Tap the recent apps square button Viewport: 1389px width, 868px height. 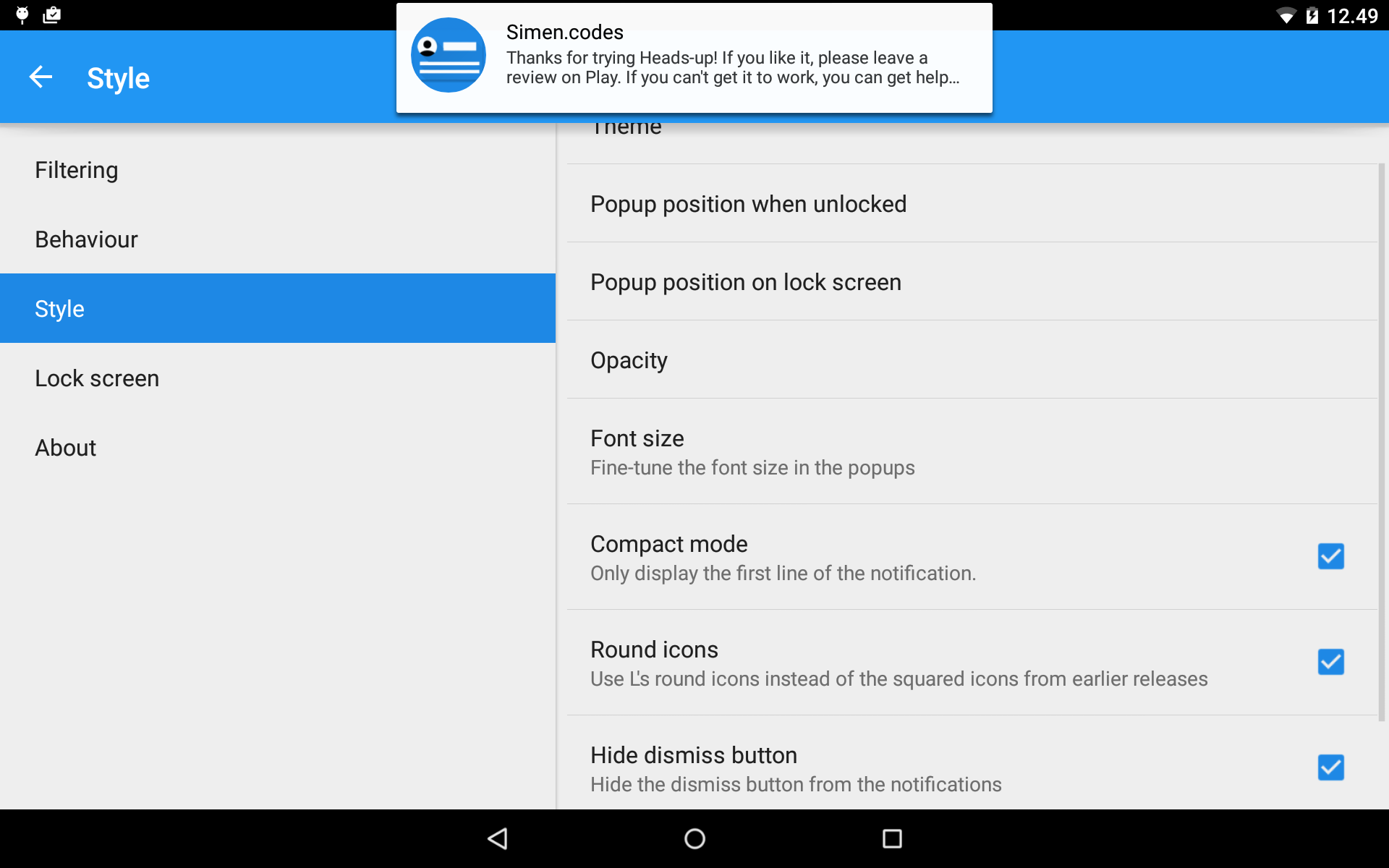pyautogui.click(x=892, y=838)
